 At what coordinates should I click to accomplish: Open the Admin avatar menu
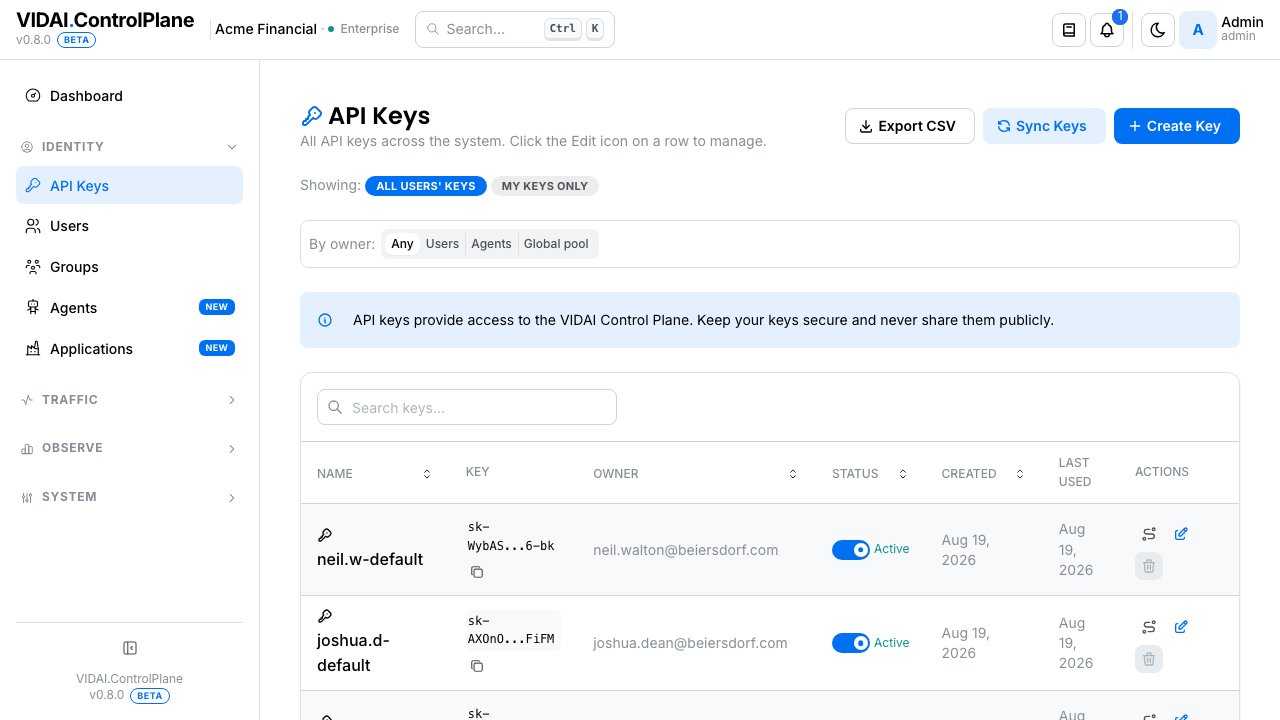(1198, 30)
